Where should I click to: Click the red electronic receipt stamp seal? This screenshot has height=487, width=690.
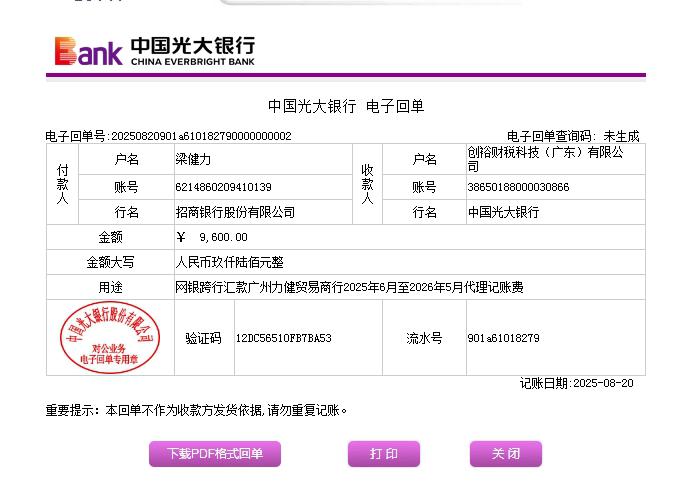click(110, 338)
